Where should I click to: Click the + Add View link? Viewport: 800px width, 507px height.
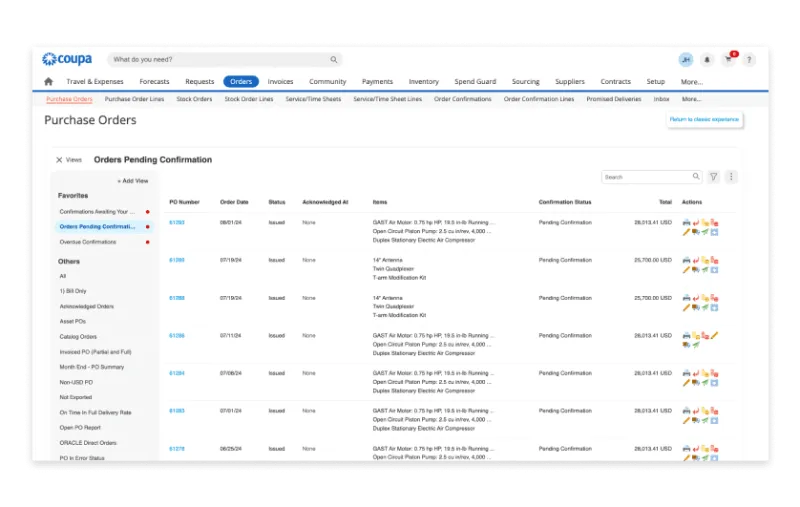tap(133, 181)
